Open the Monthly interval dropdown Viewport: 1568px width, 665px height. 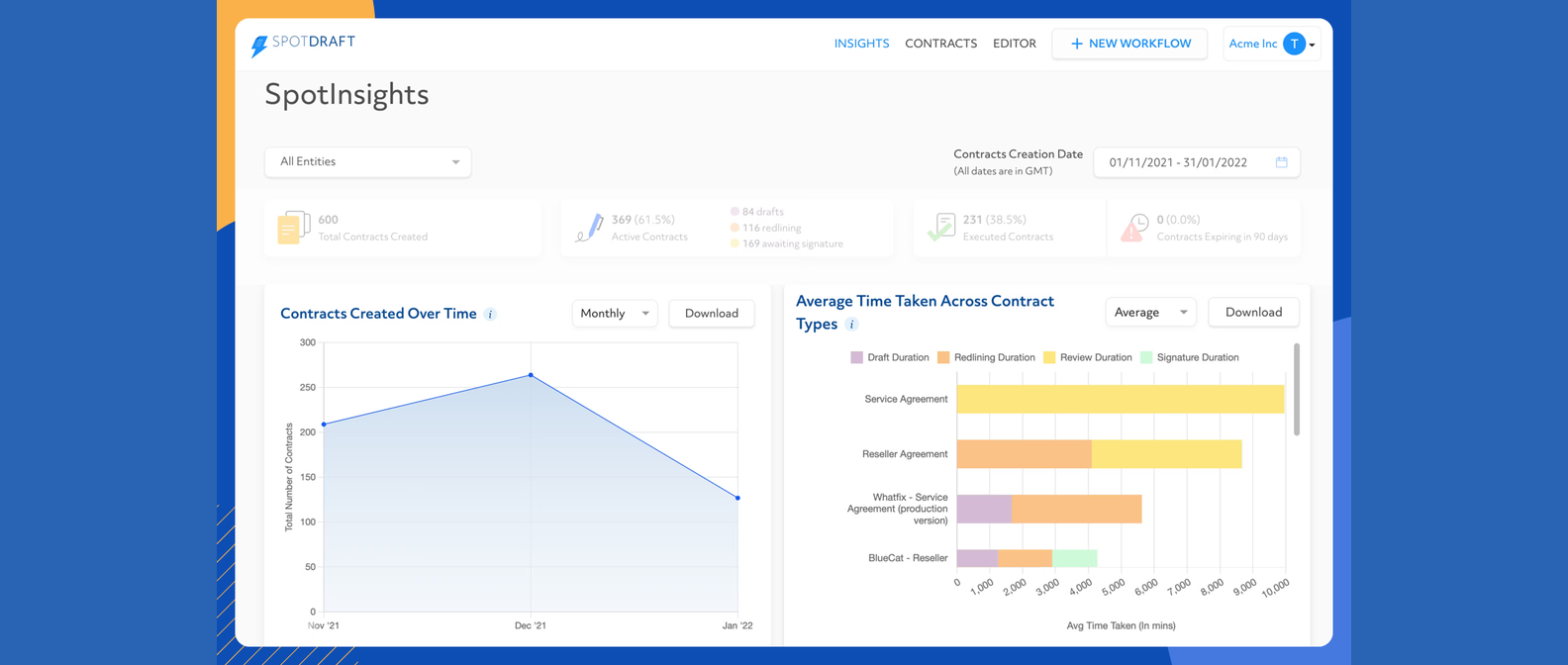click(615, 313)
